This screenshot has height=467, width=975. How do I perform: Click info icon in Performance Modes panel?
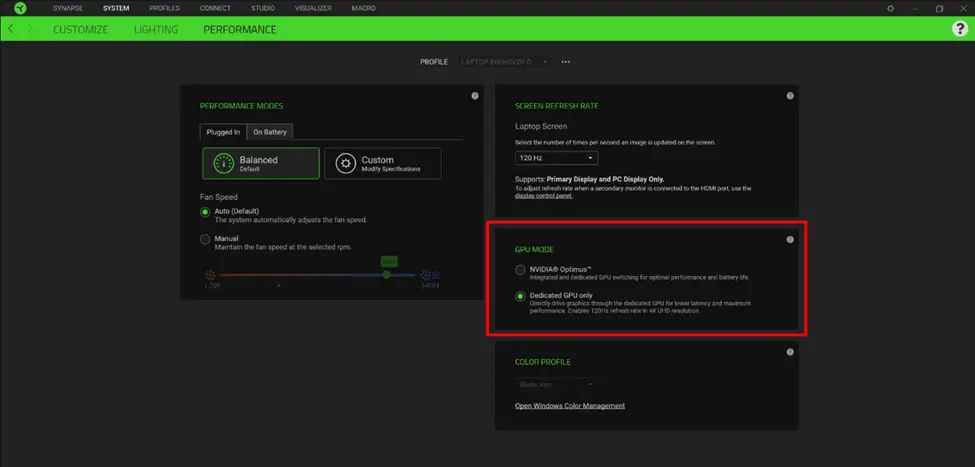point(475,96)
